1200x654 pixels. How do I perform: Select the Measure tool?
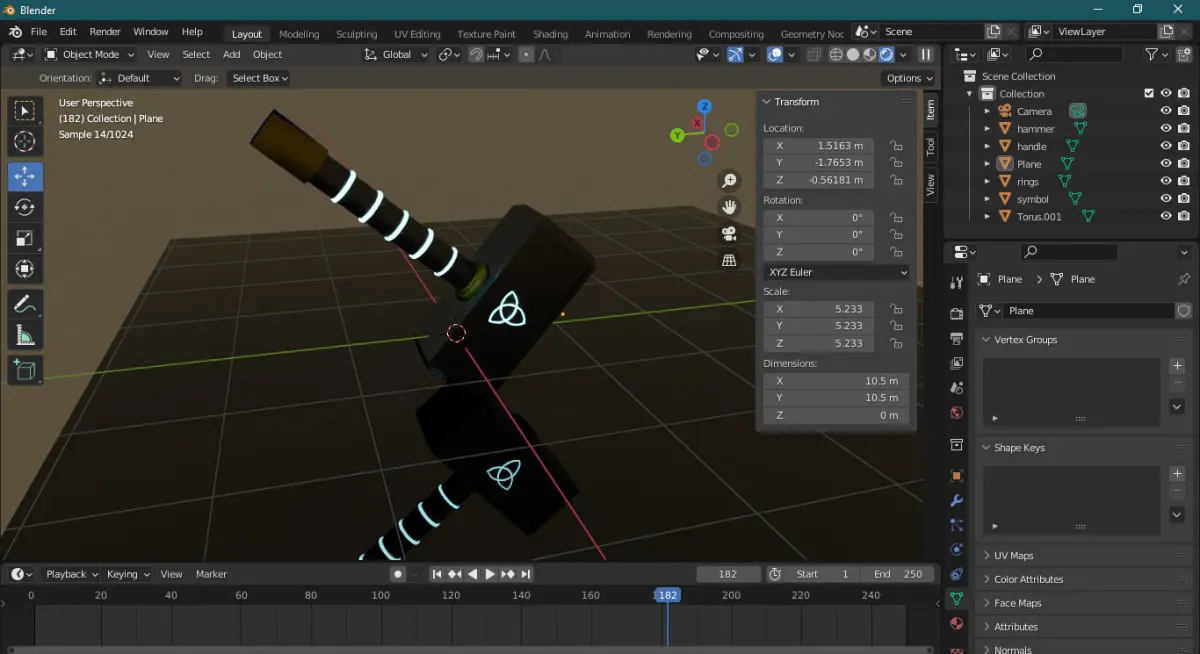25,335
